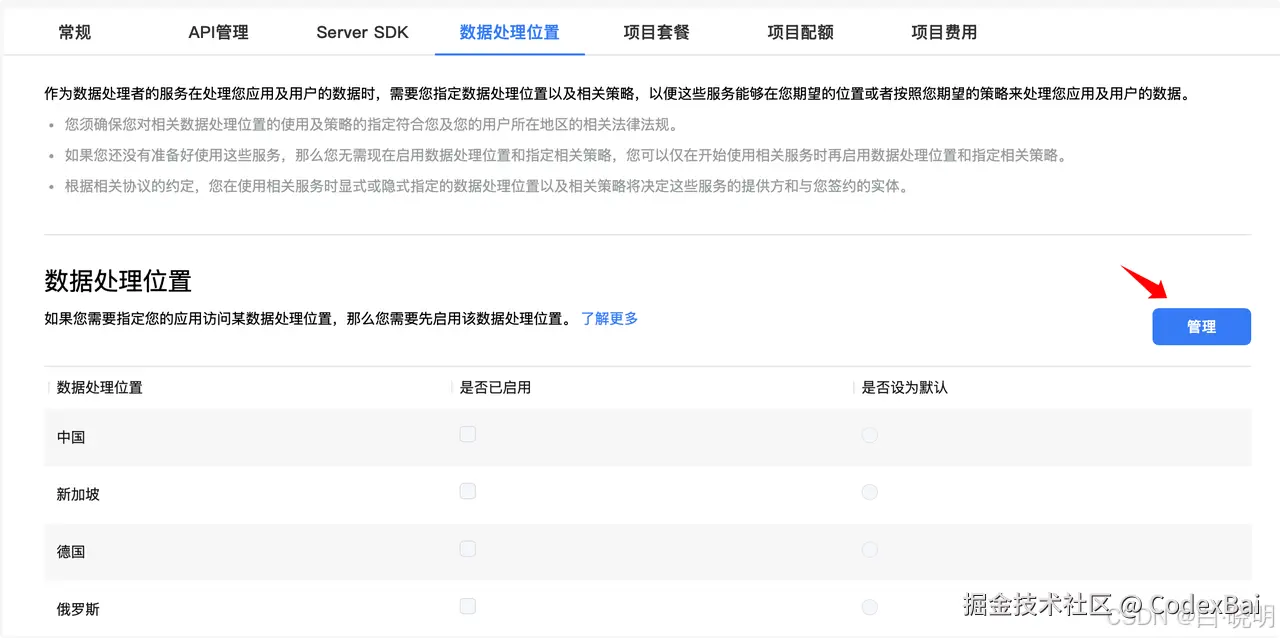
Task: View the 项目配额 tab
Action: 800,32
